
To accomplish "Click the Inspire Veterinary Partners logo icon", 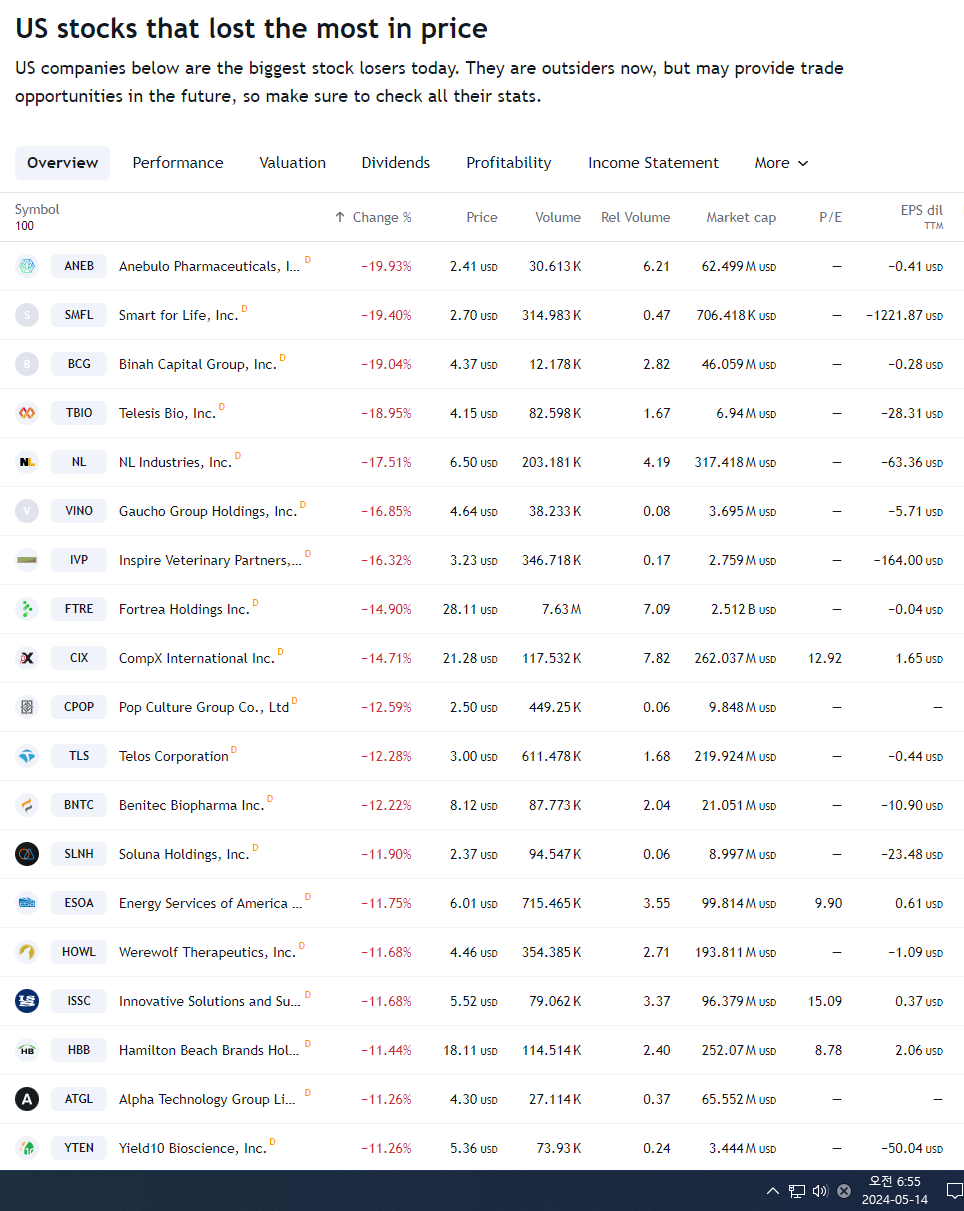I will (27, 560).
